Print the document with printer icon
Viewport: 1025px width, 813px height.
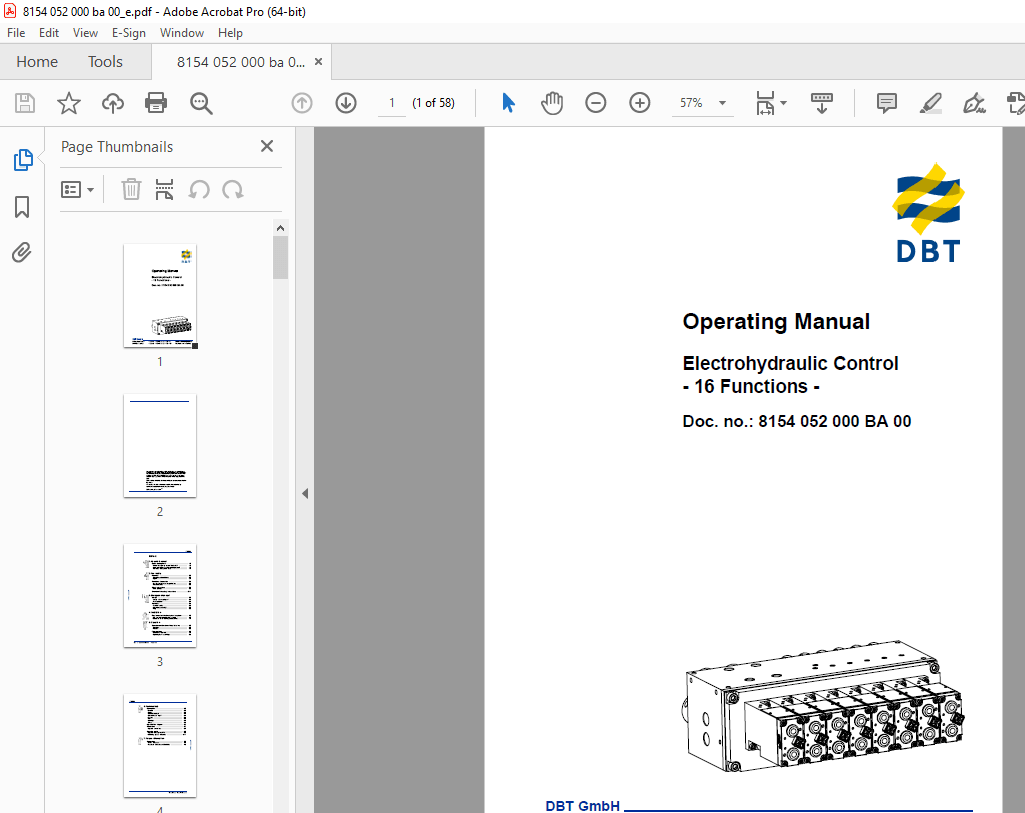click(156, 103)
